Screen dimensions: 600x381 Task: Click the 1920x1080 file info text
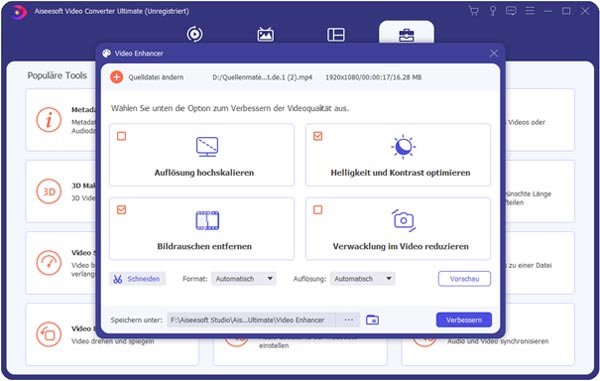click(x=373, y=77)
